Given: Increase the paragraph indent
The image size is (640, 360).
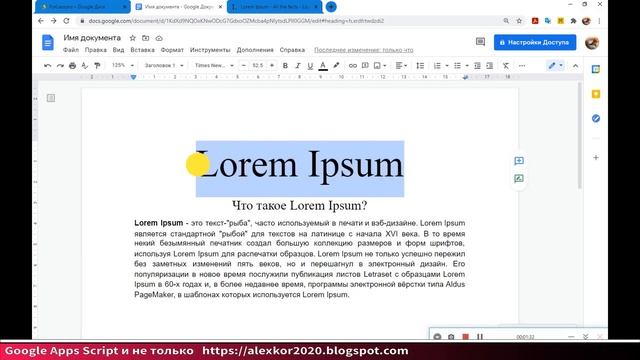Looking at the screenshot, I should point(490,66).
